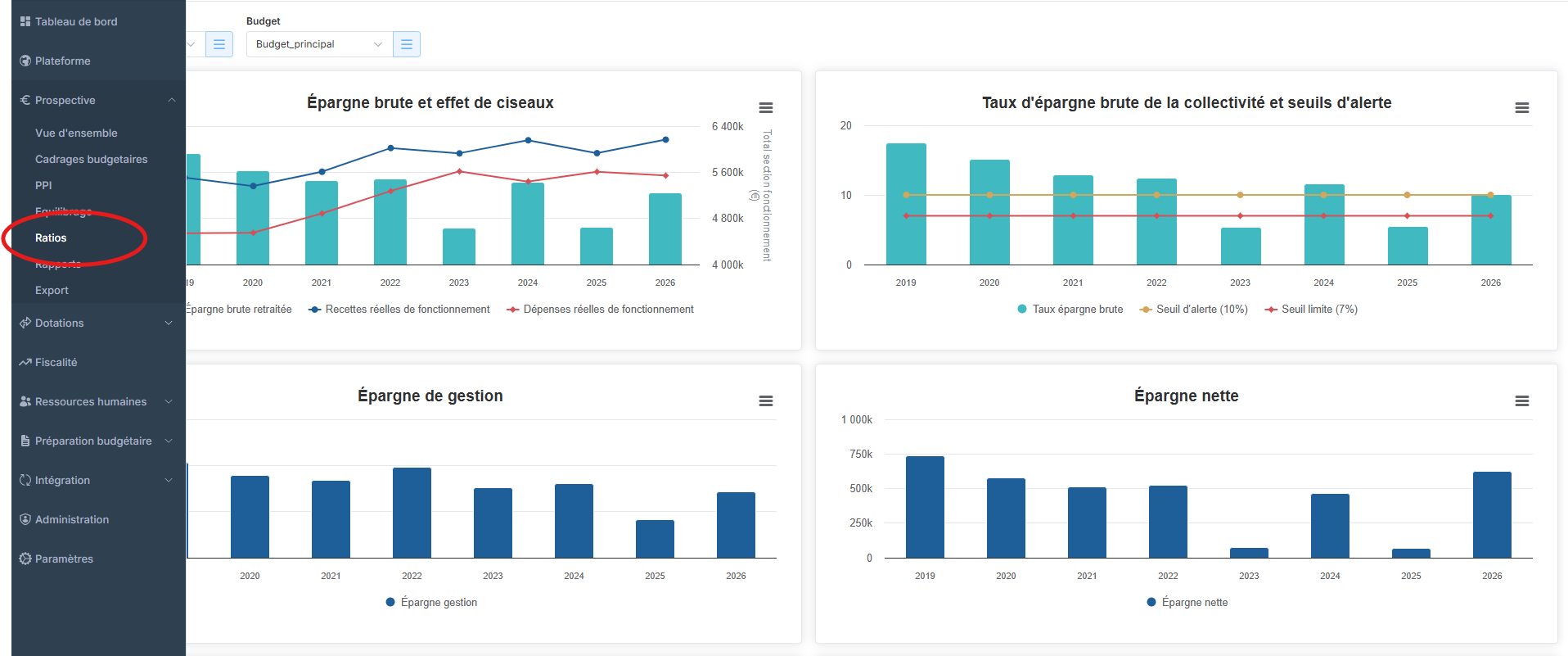This screenshot has width=1568, height=656.
Task: Open the Ratios submenu item
Action: [x=51, y=238]
